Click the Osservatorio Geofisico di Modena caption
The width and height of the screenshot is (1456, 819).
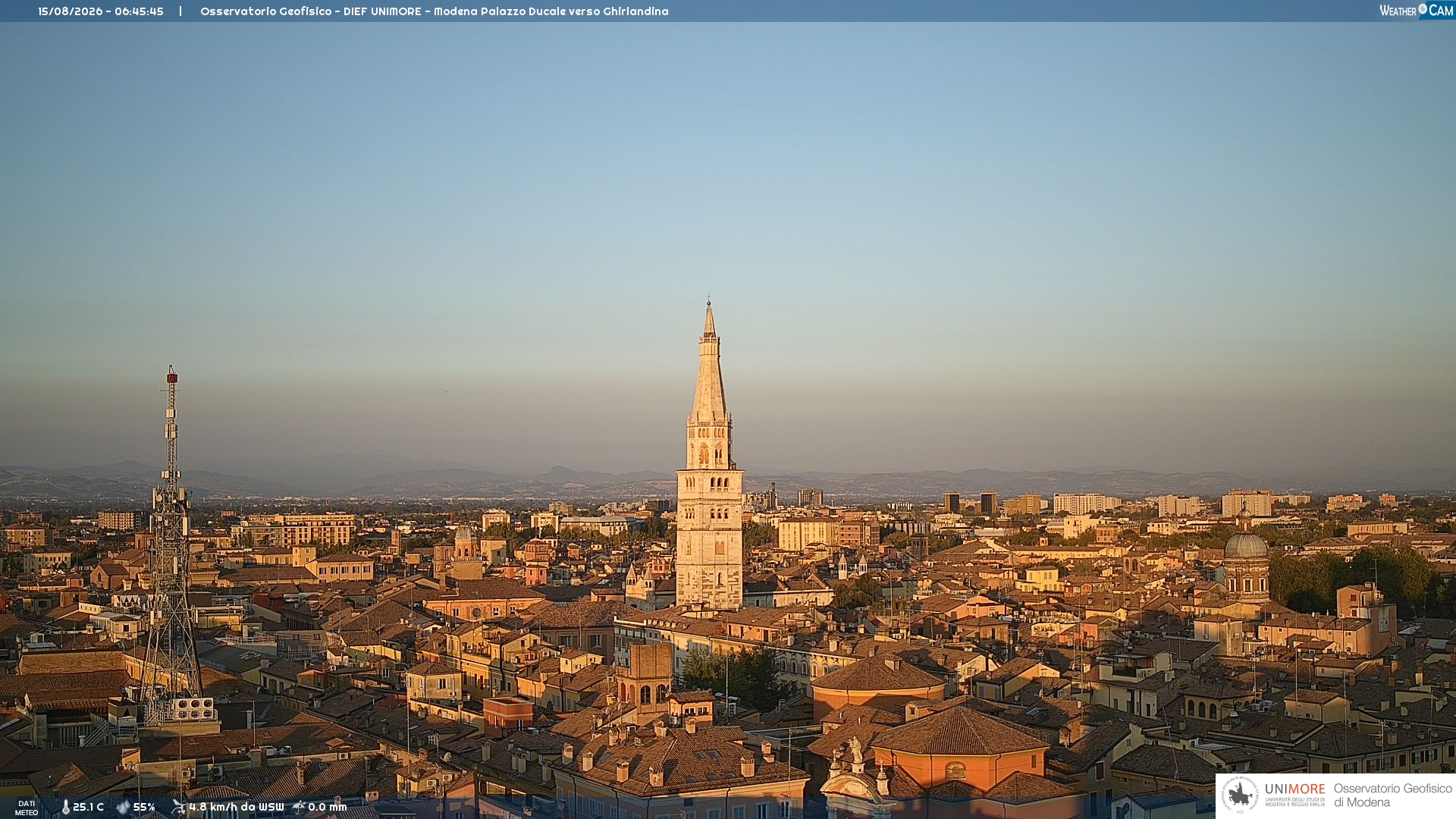[x=1392, y=795]
